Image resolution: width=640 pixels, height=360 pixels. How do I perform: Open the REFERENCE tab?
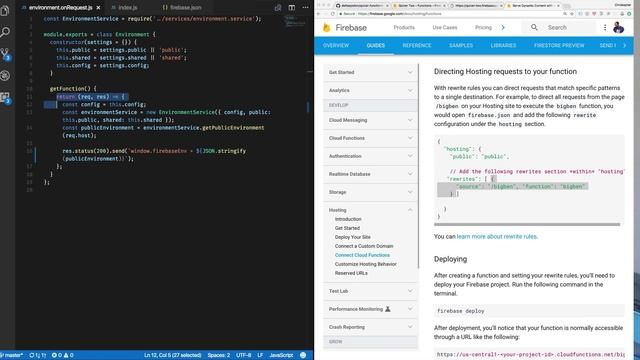point(417,46)
